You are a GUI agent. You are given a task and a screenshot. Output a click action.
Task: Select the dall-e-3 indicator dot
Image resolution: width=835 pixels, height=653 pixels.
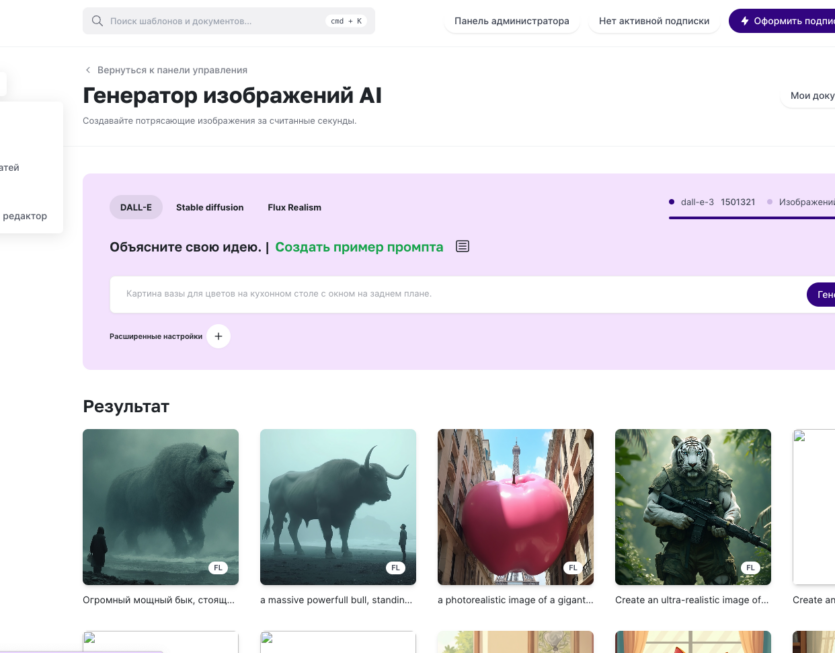pos(669,201)
